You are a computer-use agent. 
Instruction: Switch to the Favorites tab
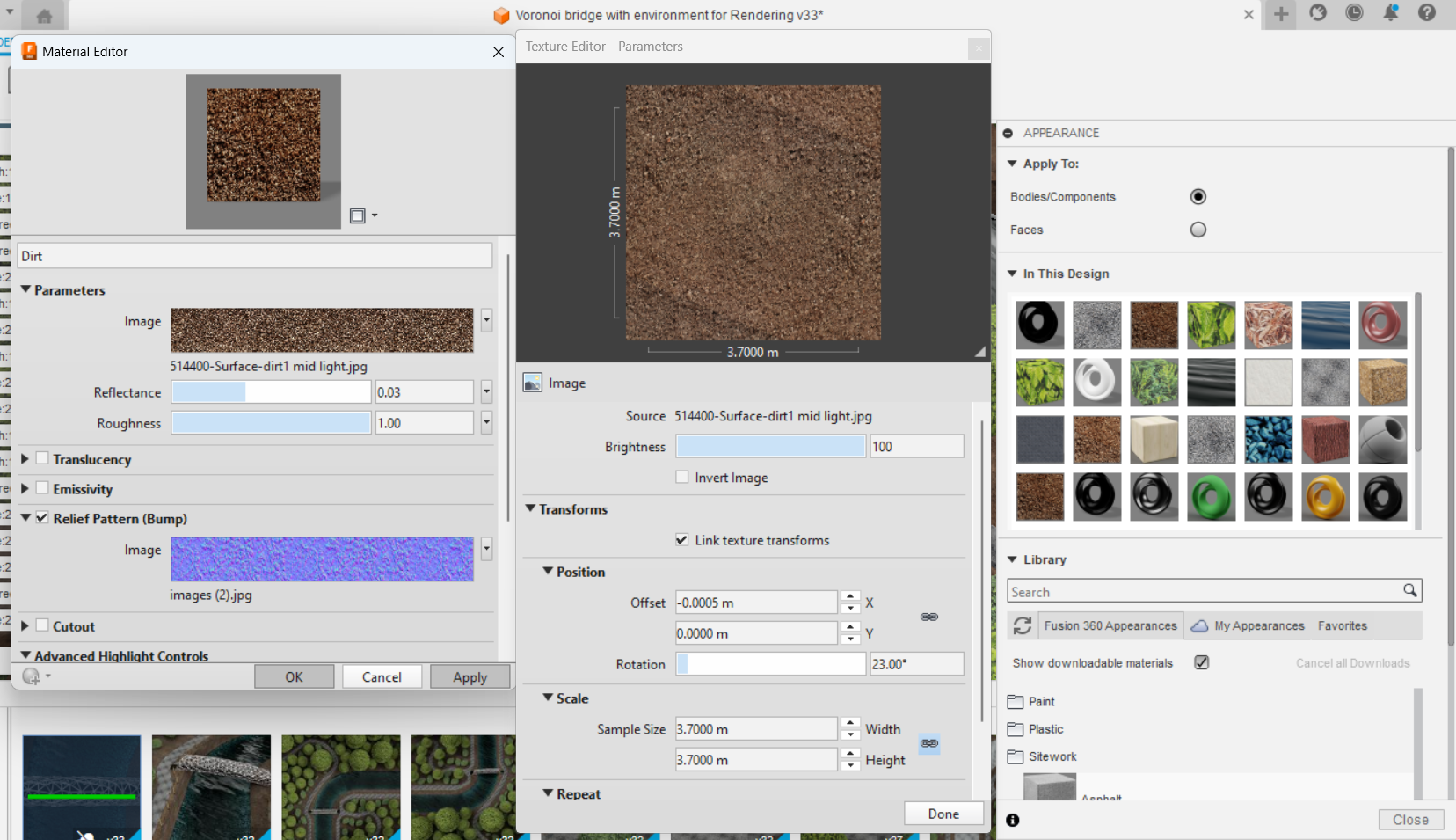click(x=1342, y=626)
